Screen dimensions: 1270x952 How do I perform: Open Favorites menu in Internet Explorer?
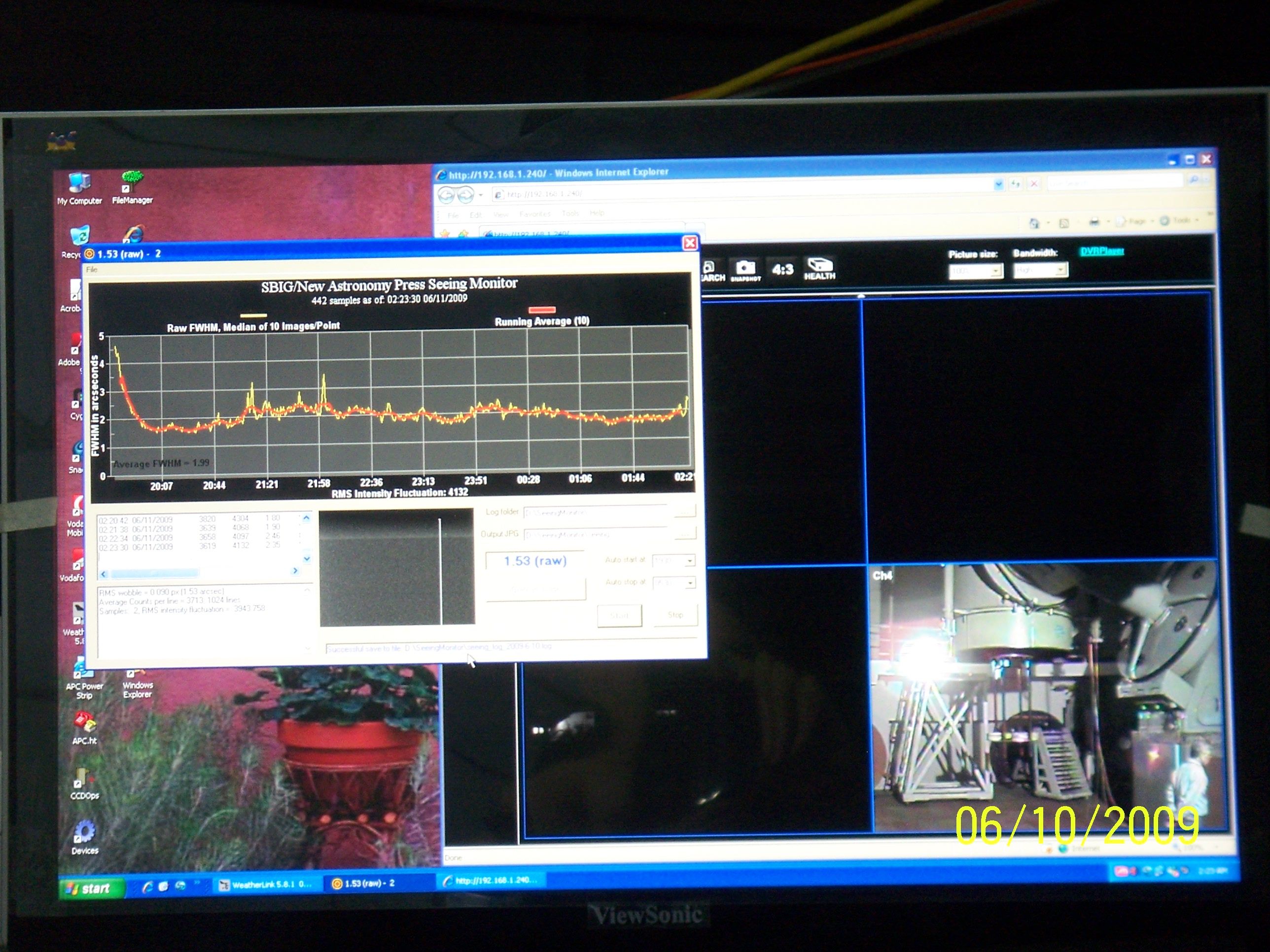[x=534, y=214]
